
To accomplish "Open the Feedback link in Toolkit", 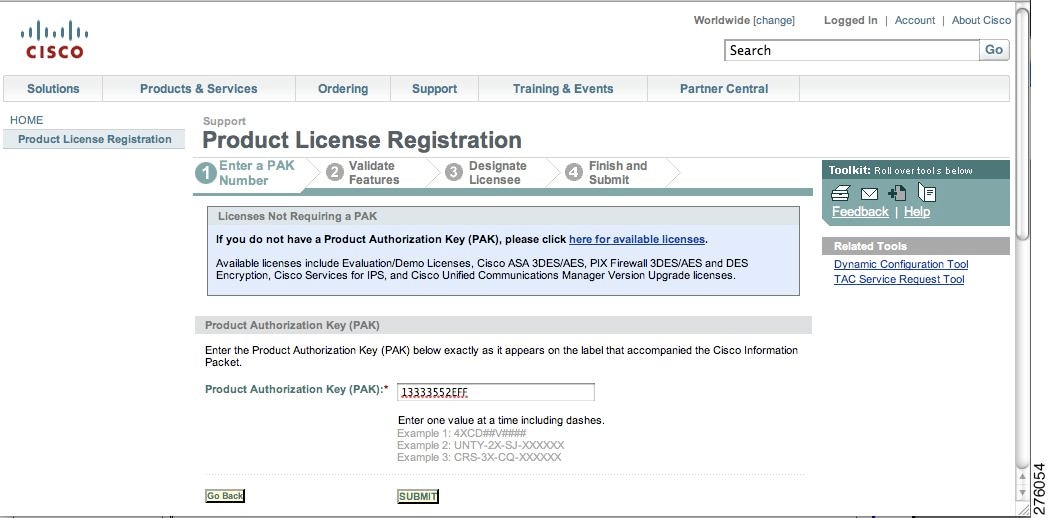I will 860,211.
